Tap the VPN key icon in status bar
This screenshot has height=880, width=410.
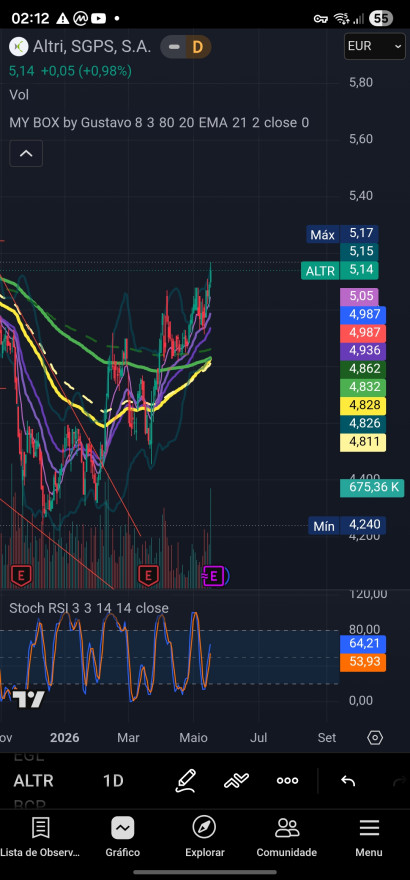click(321, 19)
